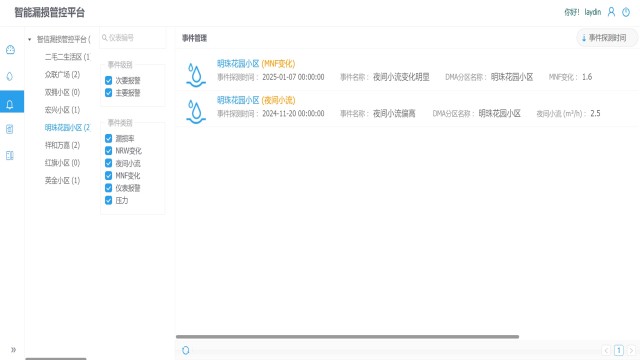Click the tree panel horizontal scrollbar

(56, 358)
